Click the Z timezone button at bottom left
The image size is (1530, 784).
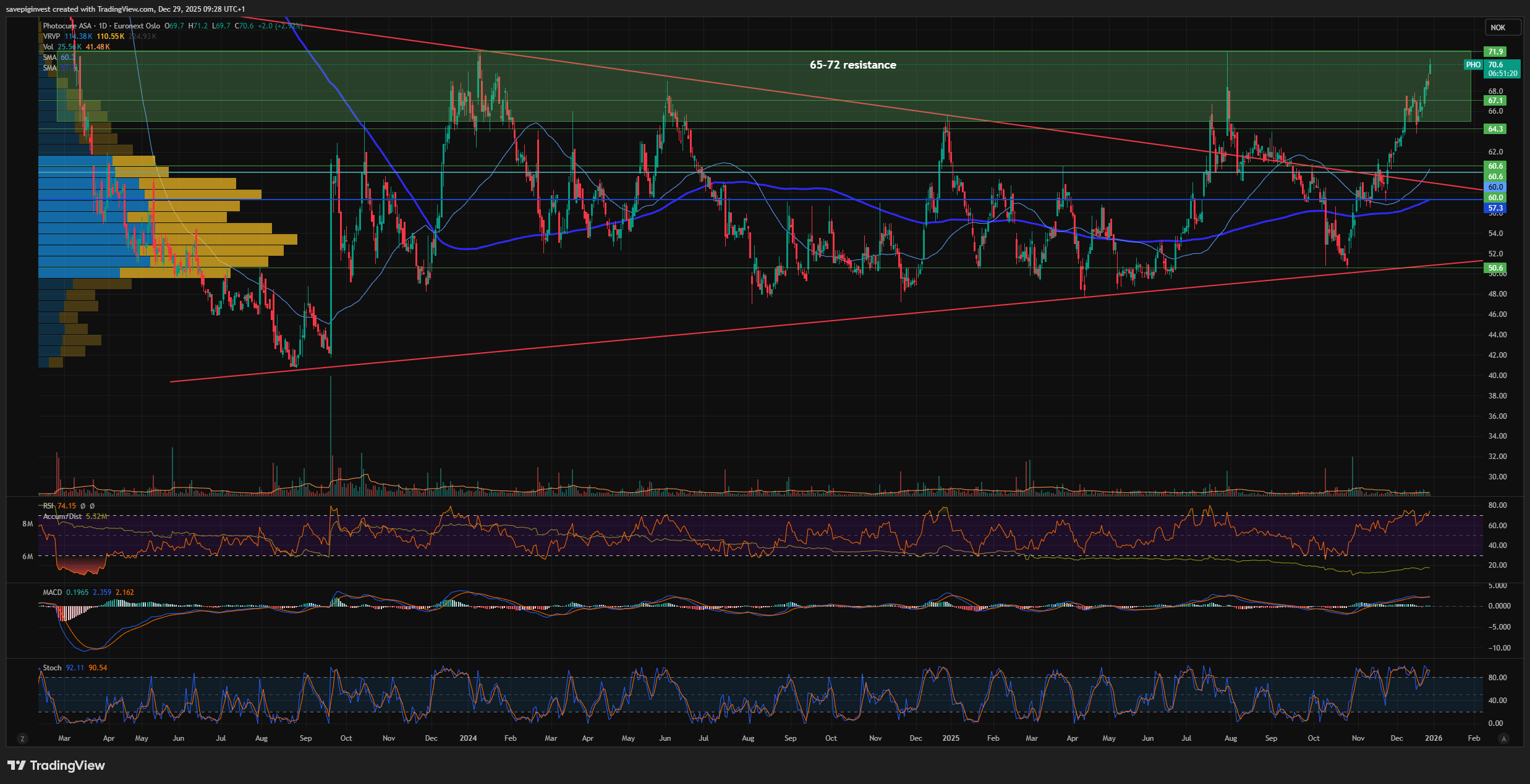(x=23, y=738)
